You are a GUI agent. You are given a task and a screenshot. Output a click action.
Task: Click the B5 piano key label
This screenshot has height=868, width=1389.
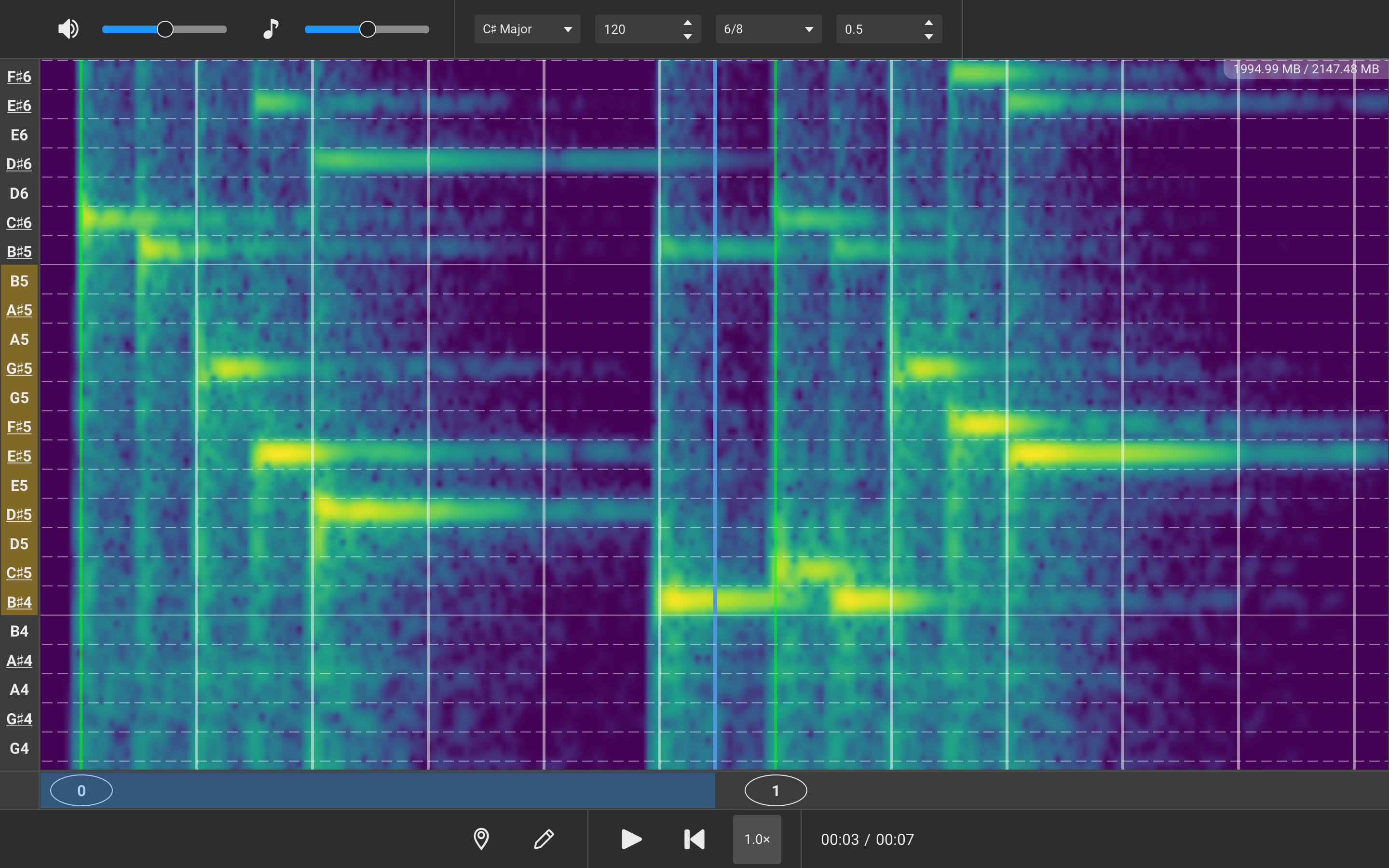tap(19, 281)
